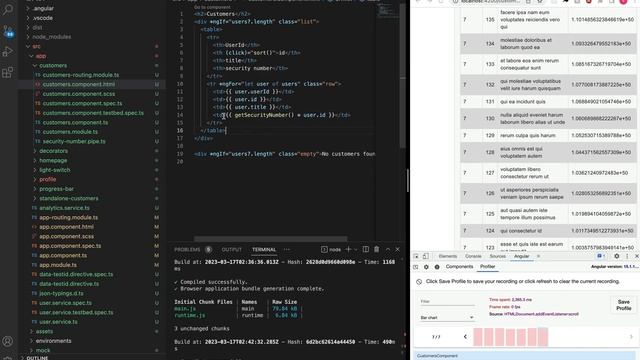Image resolution: width=640 pixels, height=360 pixels.
Task: Open DevTools Elements tab
Action: pos(448,256)
